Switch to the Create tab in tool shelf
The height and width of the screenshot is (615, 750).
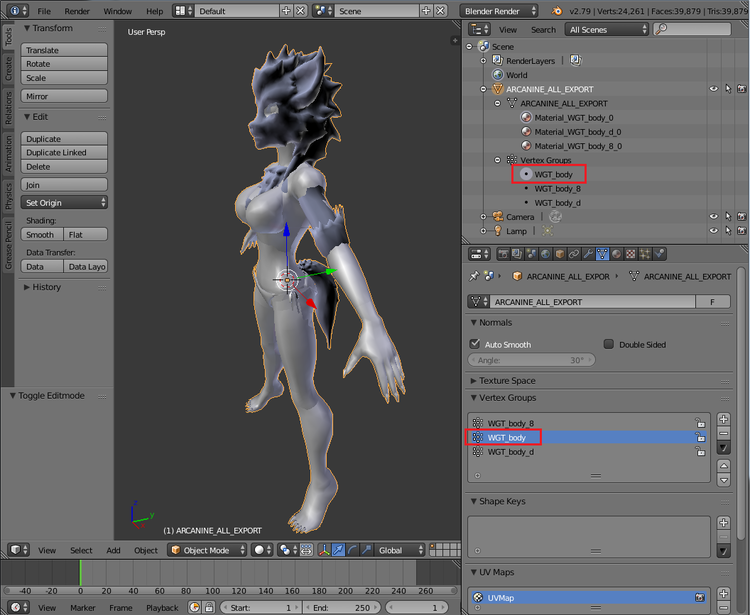(x=8, y=69)
